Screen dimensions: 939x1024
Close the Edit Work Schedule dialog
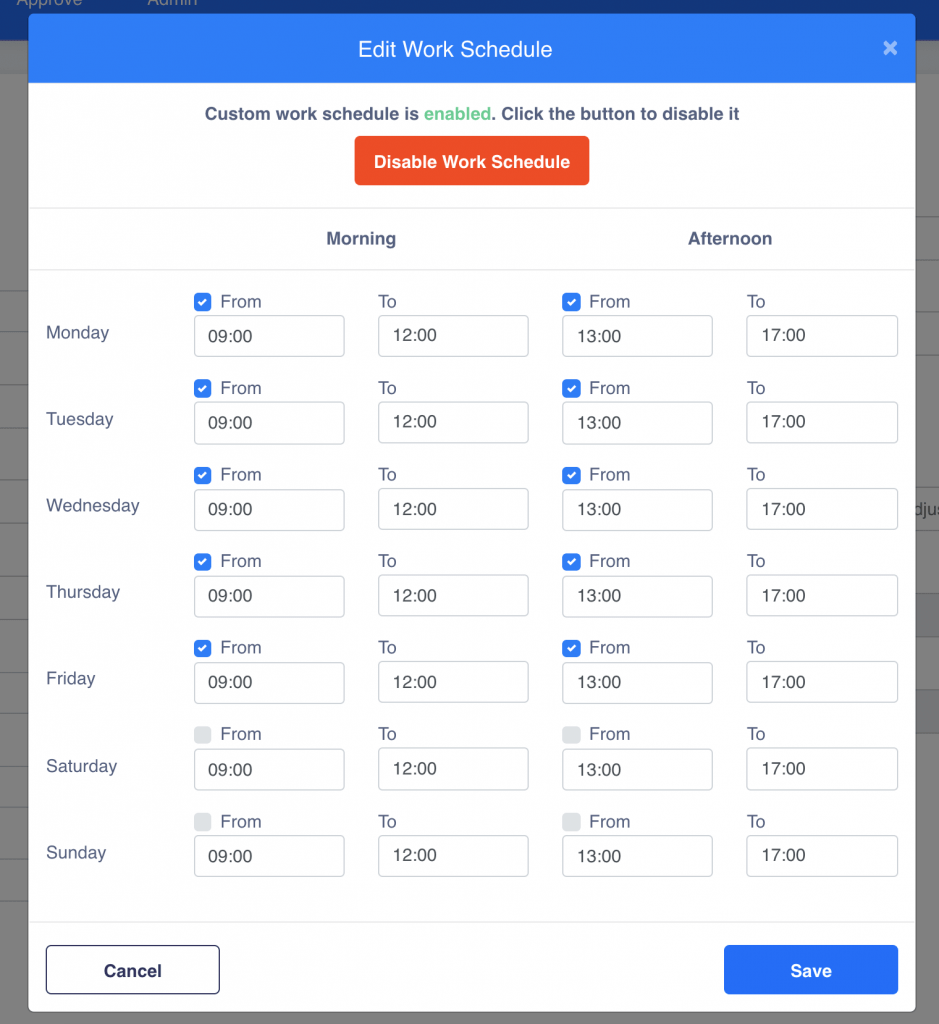889,48
